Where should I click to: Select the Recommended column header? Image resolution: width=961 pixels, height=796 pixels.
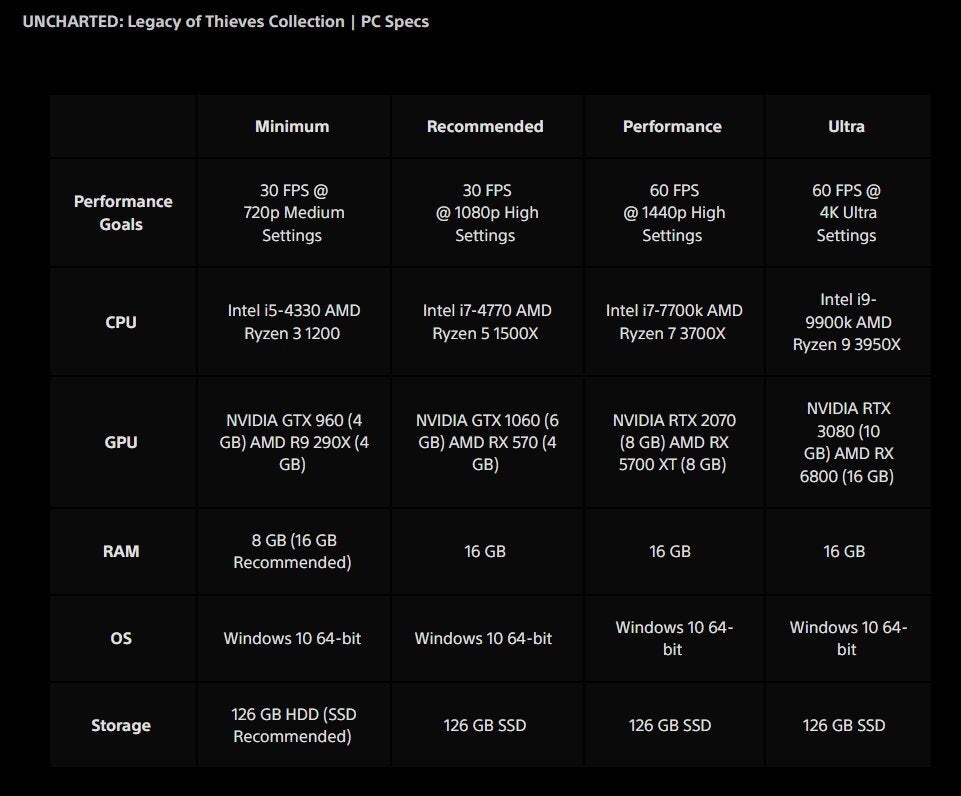[485, 127]
